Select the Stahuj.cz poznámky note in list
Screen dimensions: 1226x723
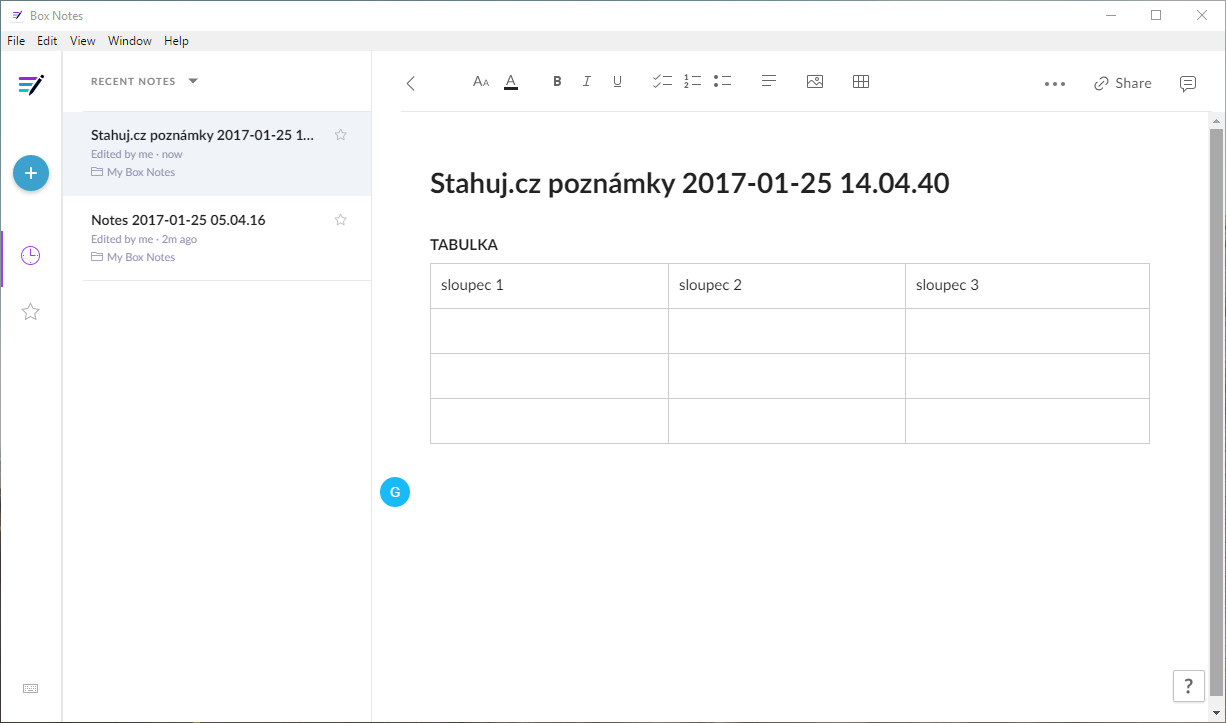(217, 153)
